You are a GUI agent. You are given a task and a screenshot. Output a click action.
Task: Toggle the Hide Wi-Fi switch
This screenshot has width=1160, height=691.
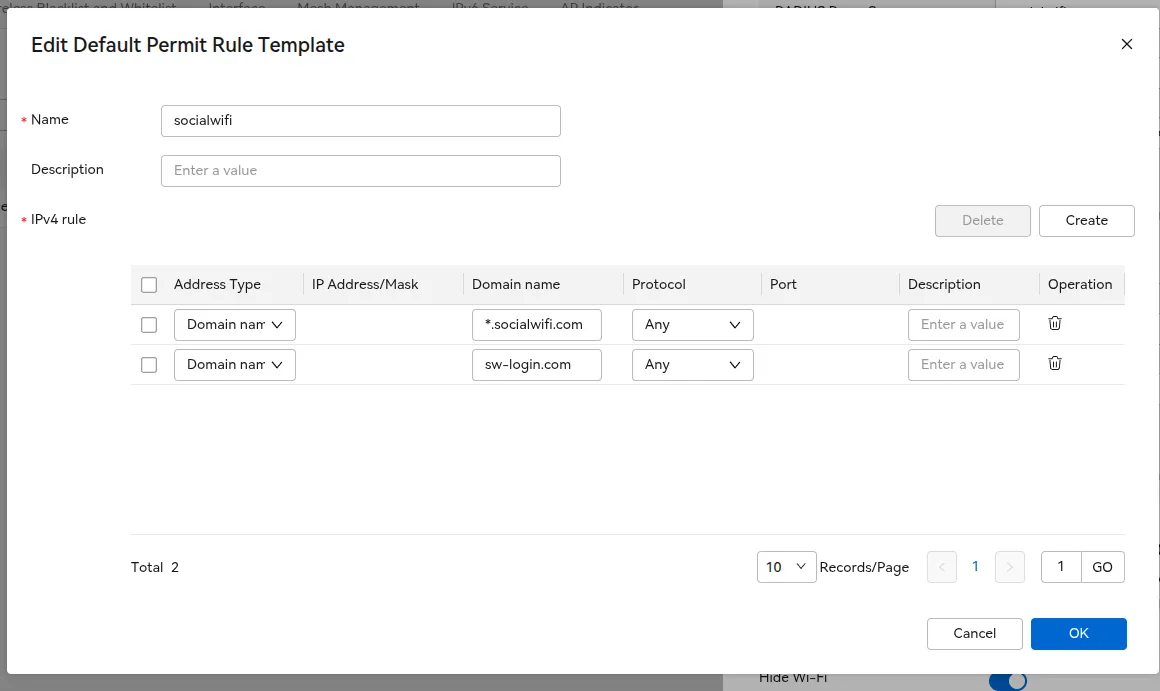[1008, 681]
